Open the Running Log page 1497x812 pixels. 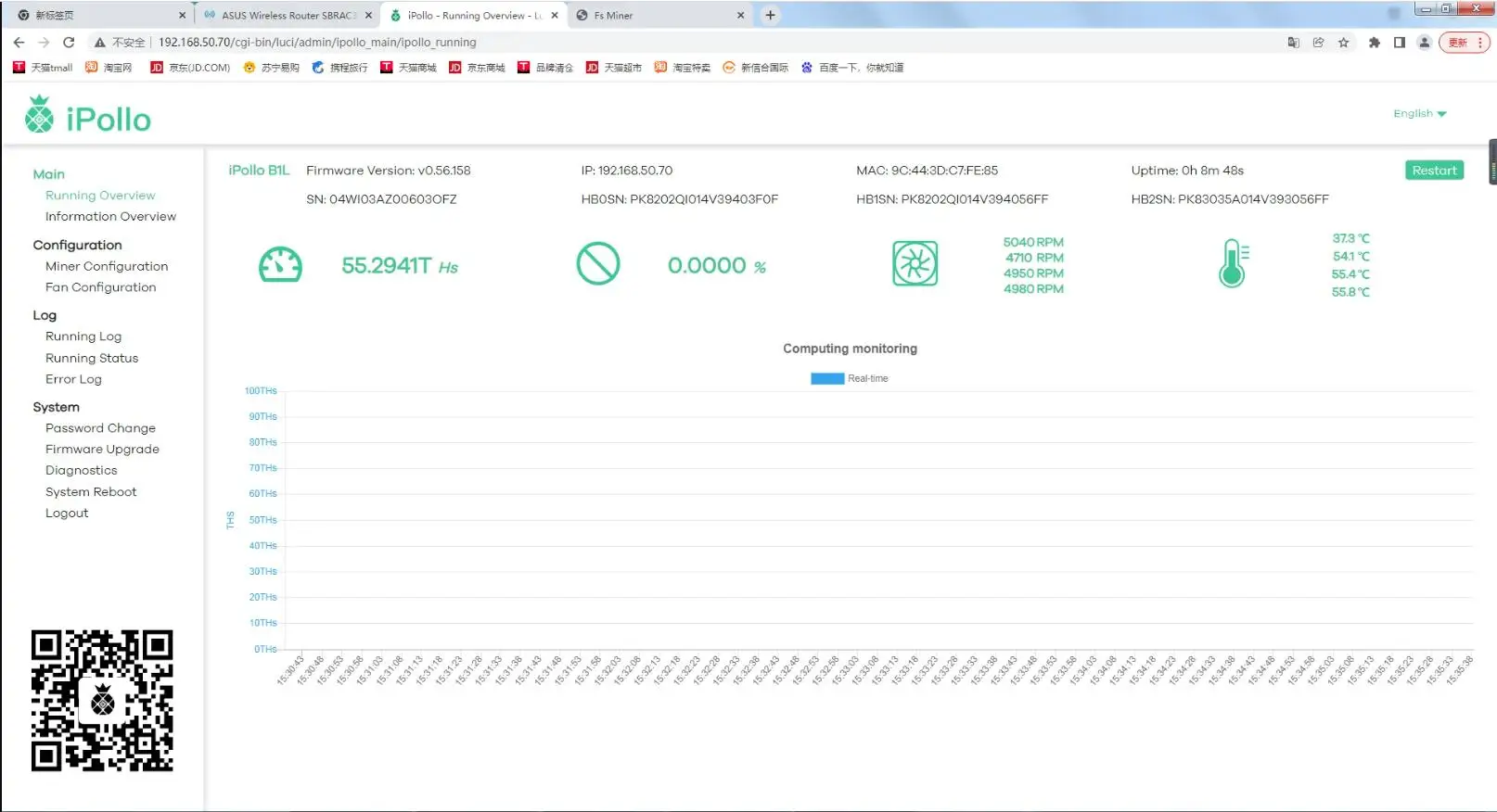pos(83,336)
